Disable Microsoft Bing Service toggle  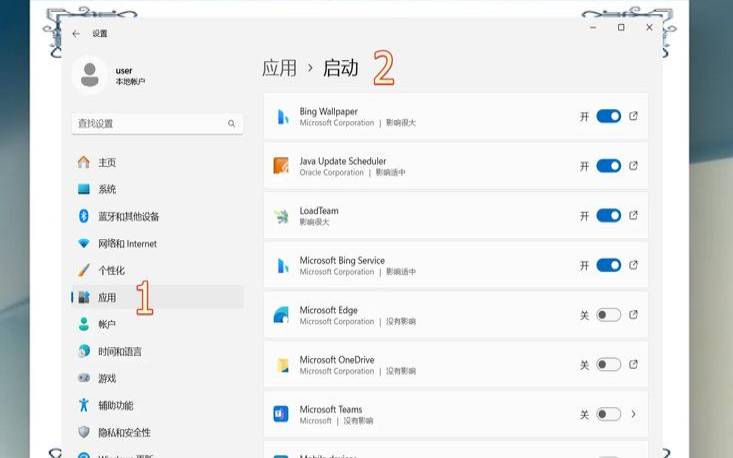609,265
